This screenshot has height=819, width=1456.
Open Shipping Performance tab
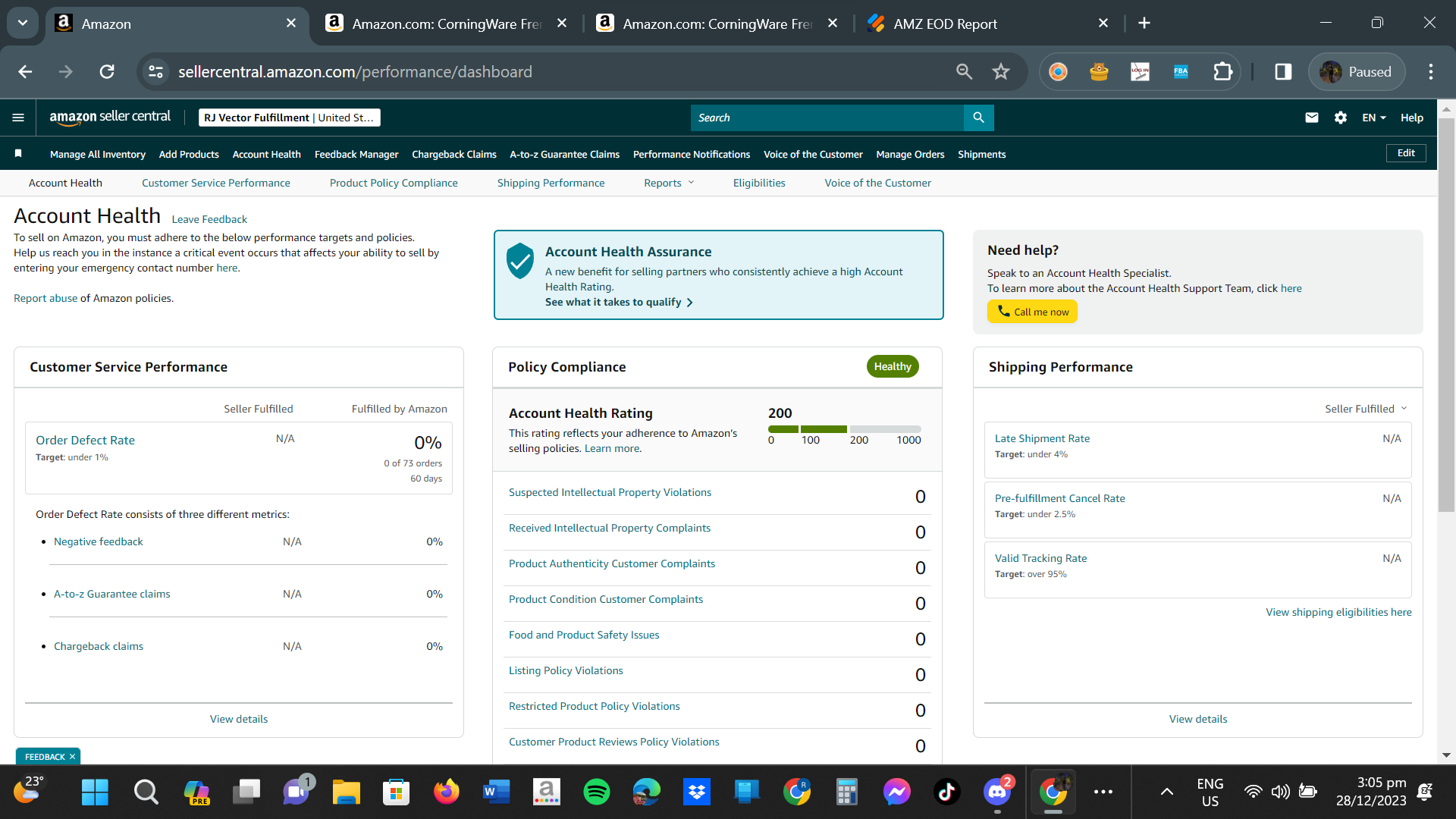click(x=551, y=183)
